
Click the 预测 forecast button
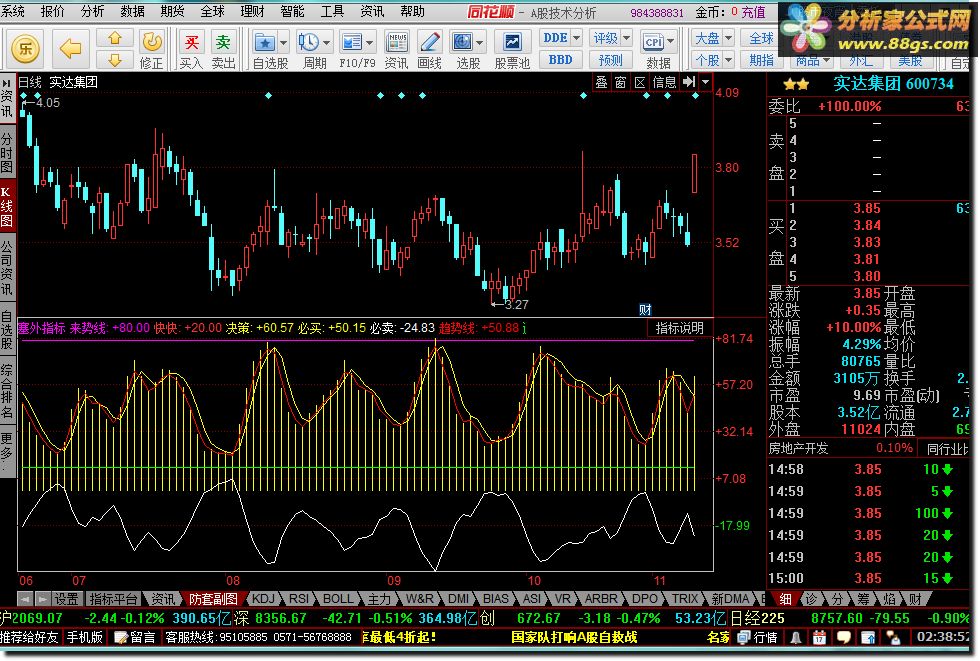tap(611, 60)
